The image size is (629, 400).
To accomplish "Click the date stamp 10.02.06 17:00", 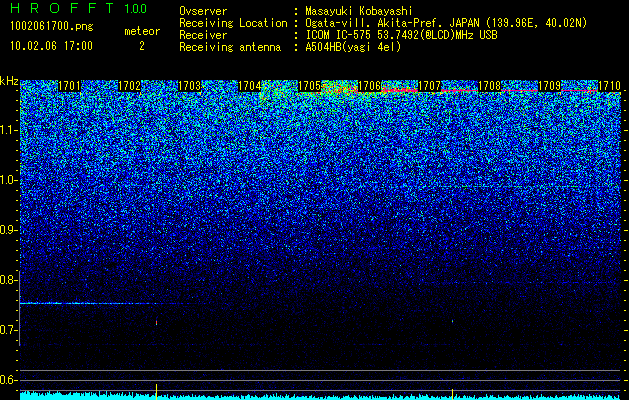I will click(51, 46).
